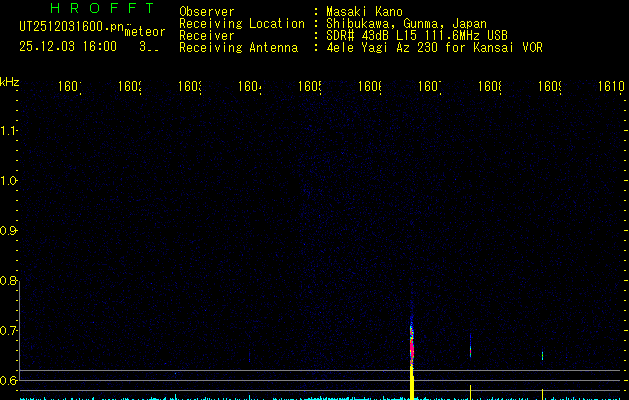Click the 1.0 kHz frequency tick label

tap(9, 181)
